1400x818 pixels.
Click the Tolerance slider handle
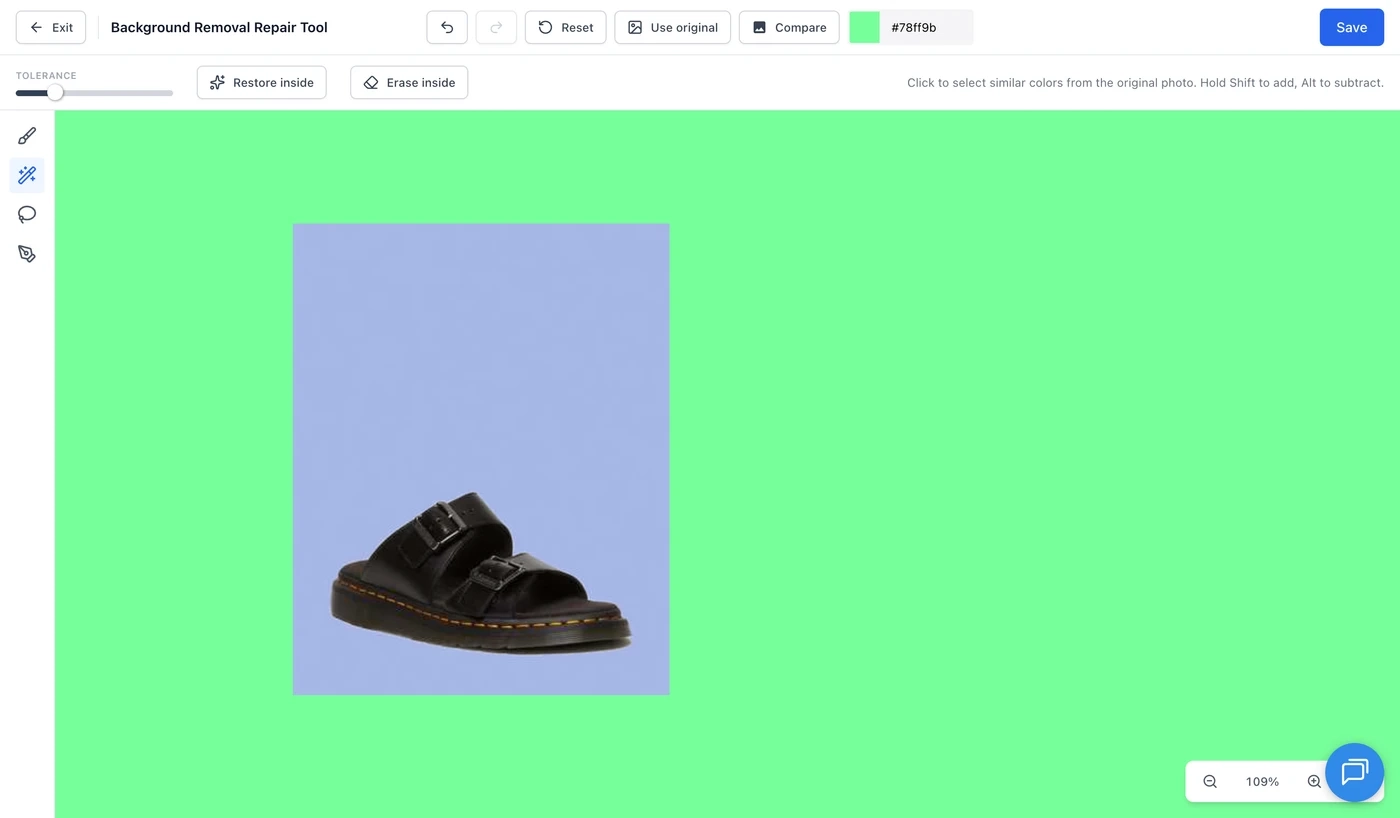[x=55, y=93]
